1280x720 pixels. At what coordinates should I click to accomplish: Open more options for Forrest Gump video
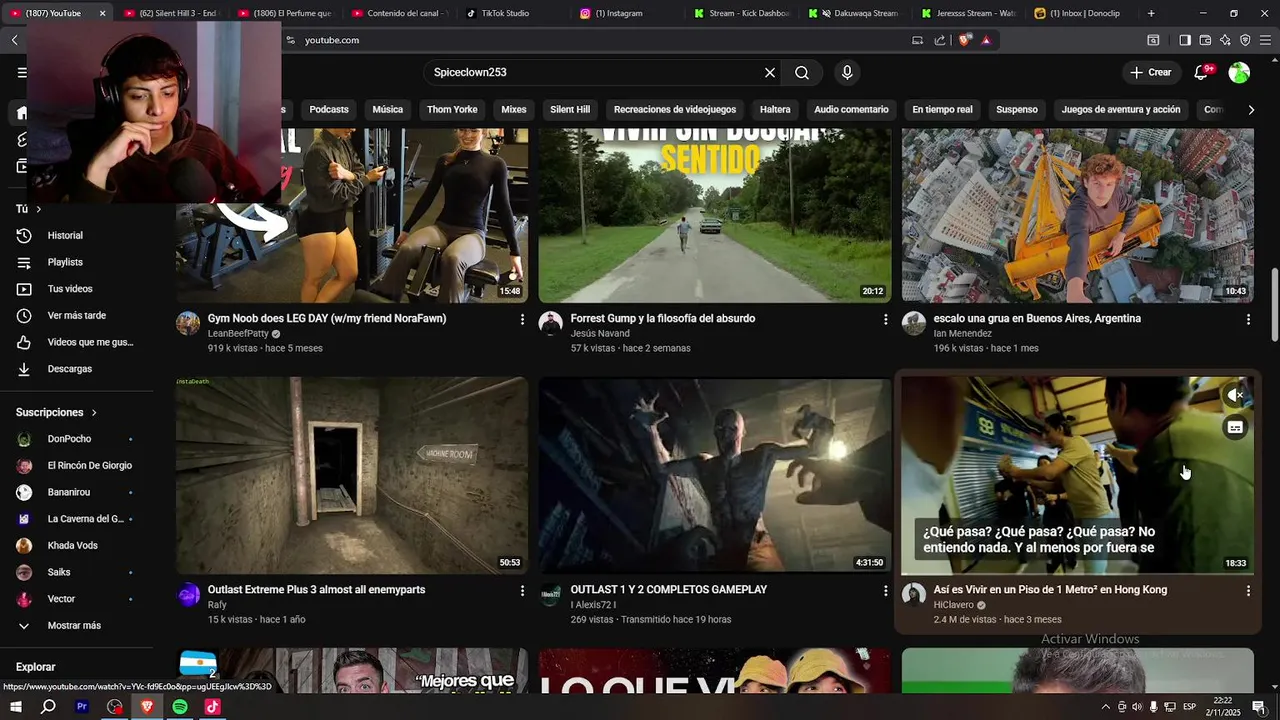click(885, 319)
